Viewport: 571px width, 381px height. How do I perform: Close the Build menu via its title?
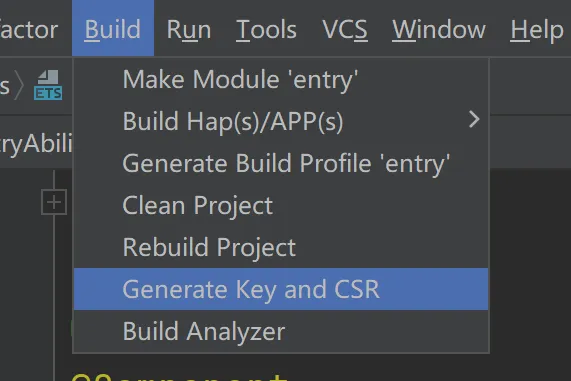[x=113, y=28]
